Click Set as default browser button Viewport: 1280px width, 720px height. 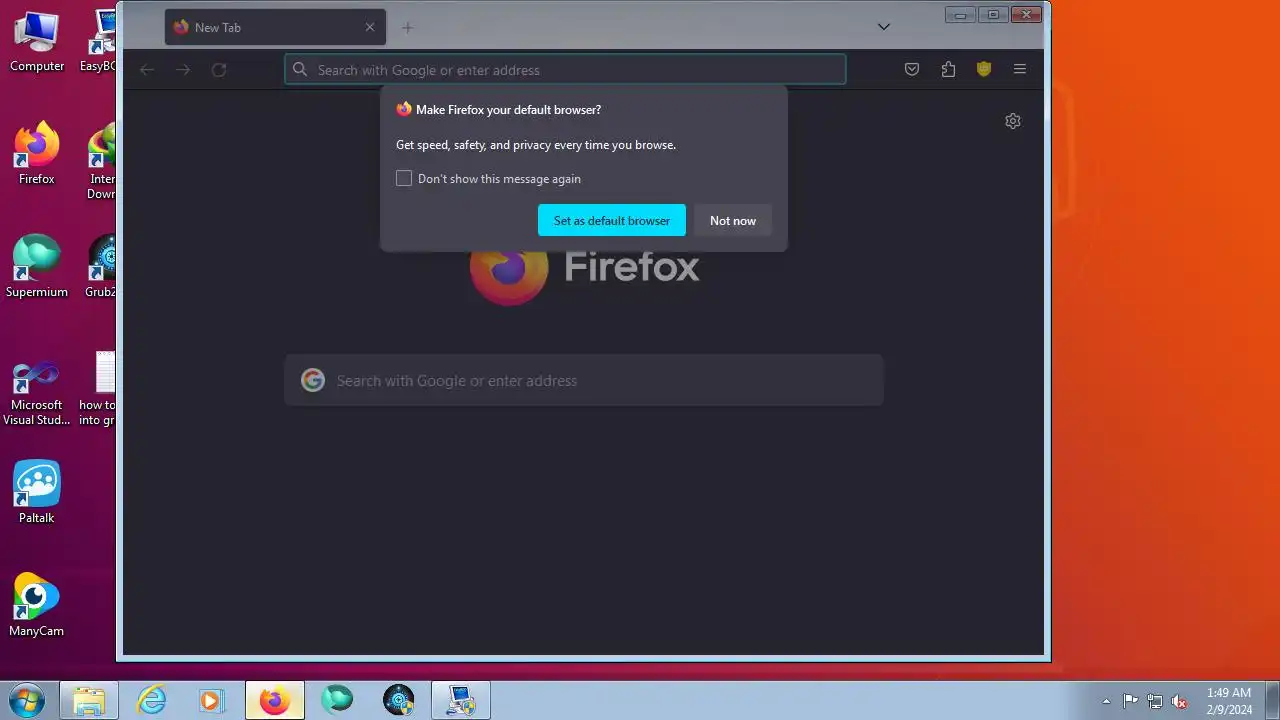click(x=612, y=220)
